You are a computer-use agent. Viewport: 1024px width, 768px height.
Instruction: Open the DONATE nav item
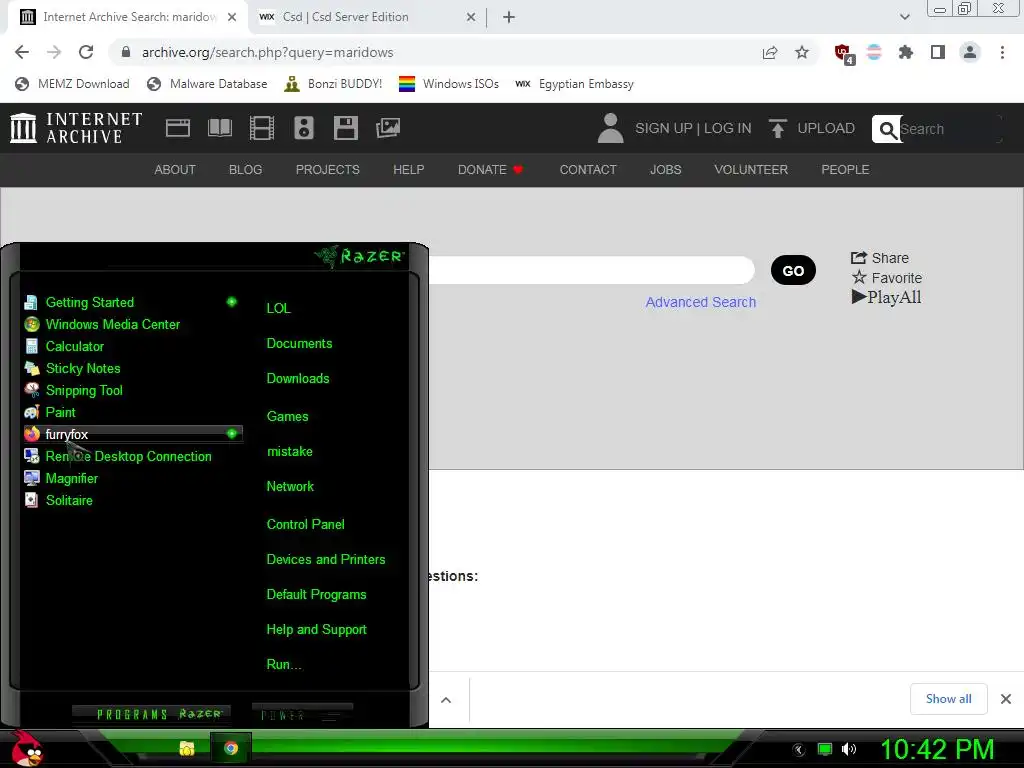tap(490, 170)
